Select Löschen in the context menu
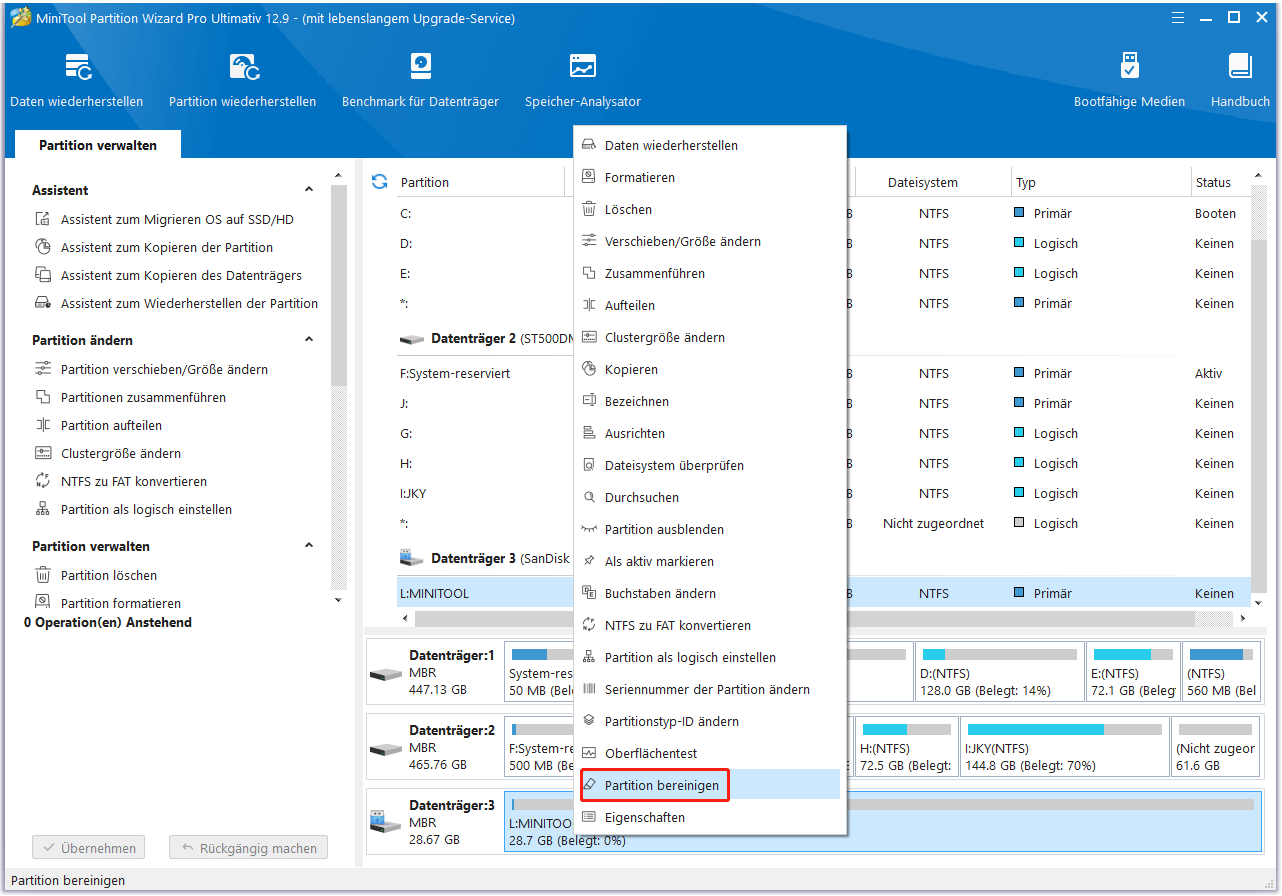The height and width of the screenshot is (896, 1282). point(710,209)
